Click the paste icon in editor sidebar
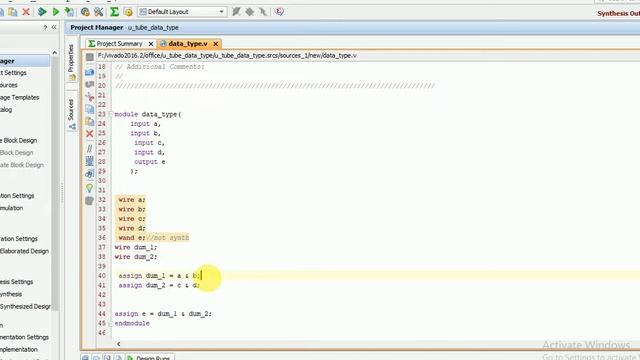This screenshot has width=640, height=360. tap(89, 121)
